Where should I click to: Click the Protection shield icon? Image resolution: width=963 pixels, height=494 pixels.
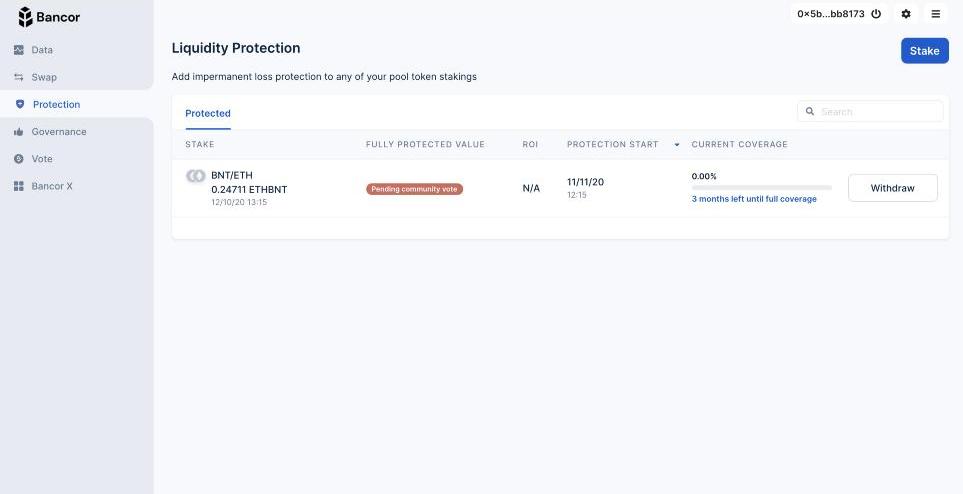[20, 104]
